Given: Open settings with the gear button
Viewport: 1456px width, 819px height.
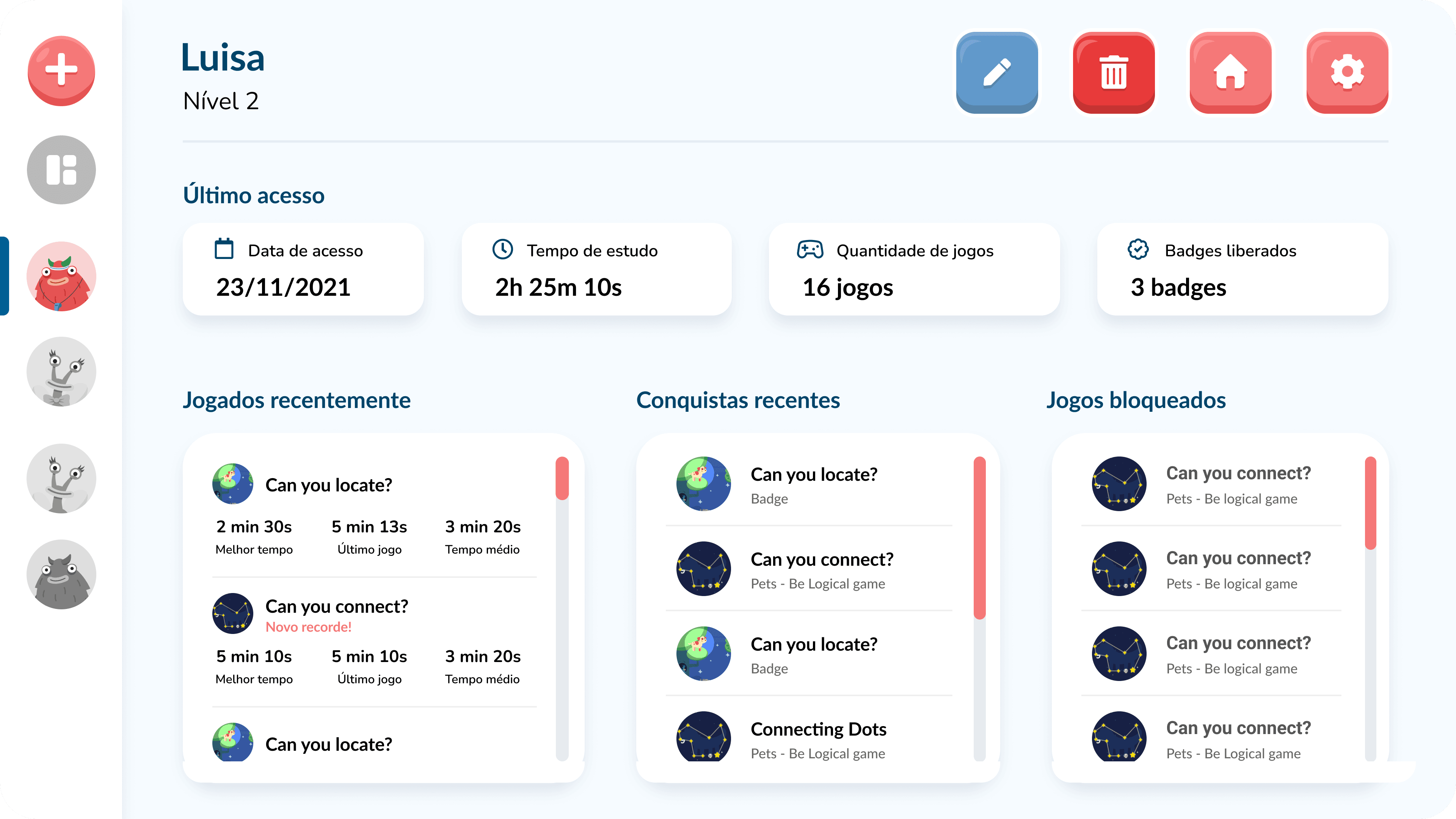Looking at the screenshot, I should [x=1348, y=72].
